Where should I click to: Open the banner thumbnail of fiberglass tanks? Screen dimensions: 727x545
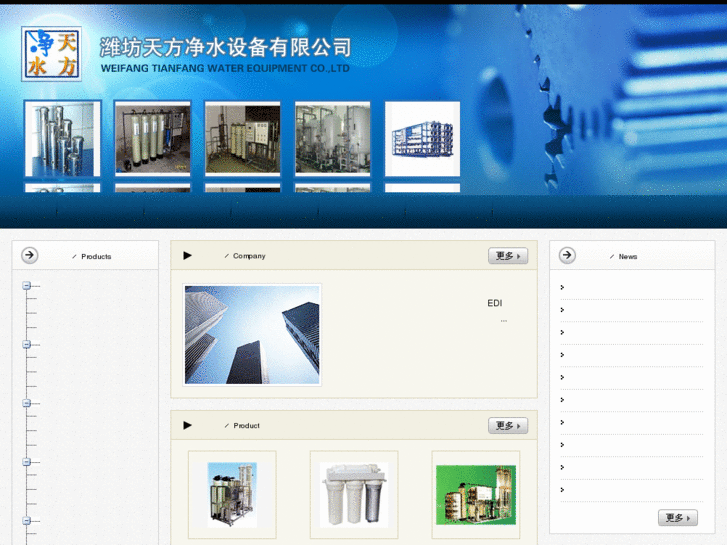pyautogui.click(x=153, y=139)
